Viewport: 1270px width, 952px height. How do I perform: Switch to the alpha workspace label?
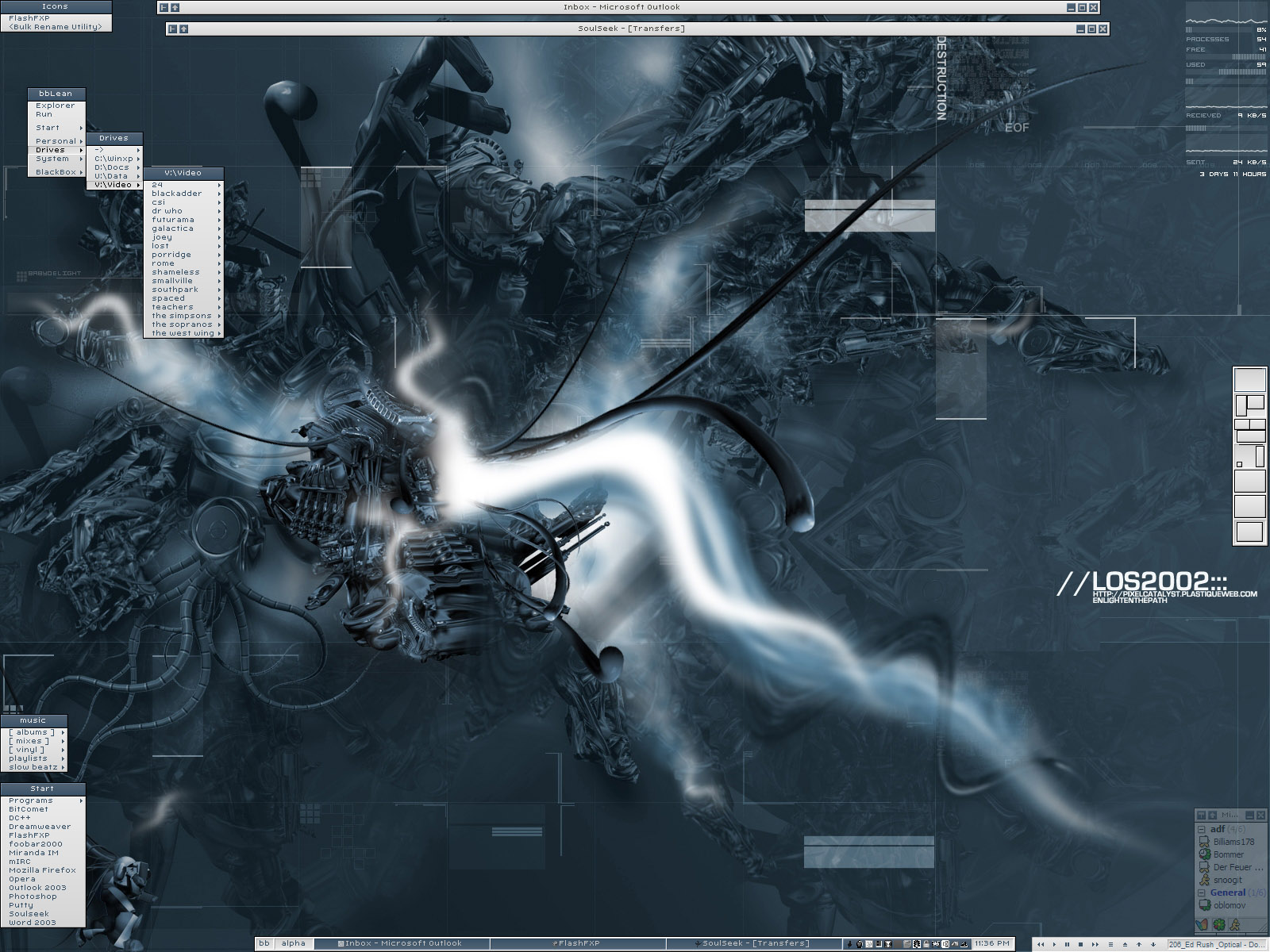click(x=293, y=943)
